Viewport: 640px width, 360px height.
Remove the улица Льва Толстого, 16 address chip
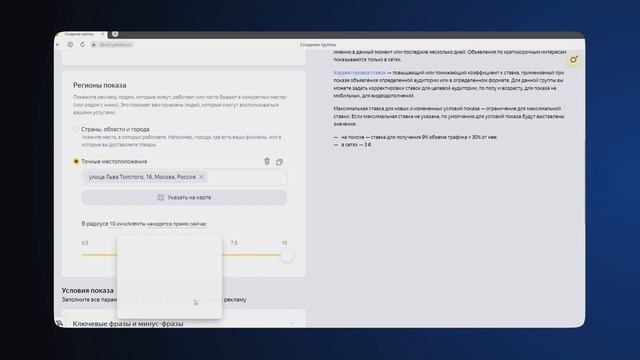pyautogui.click(x=201, y=177)
